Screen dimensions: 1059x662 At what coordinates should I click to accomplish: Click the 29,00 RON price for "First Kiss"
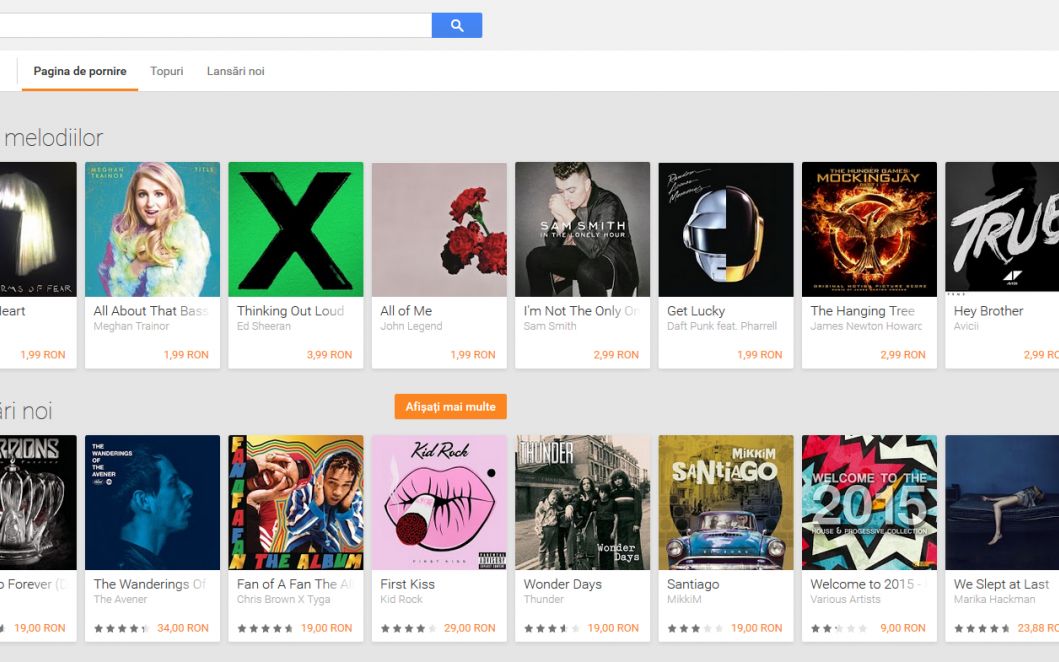point(470,628)
